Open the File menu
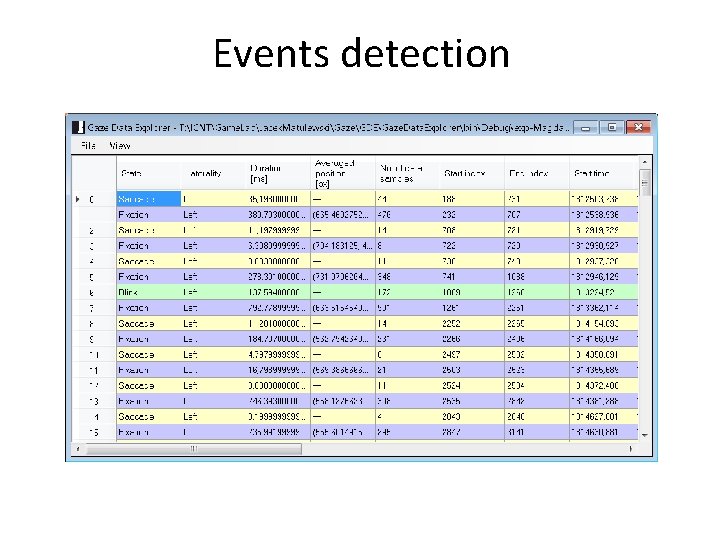 coord(88,146)
